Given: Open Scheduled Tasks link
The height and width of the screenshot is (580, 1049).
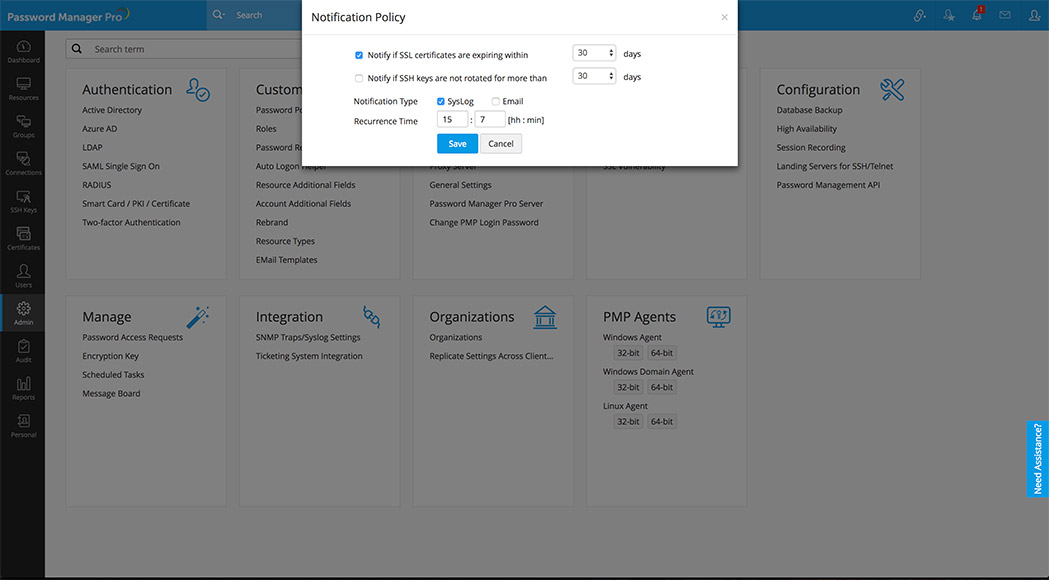Looking at the screenshot, I should [113, 375].
